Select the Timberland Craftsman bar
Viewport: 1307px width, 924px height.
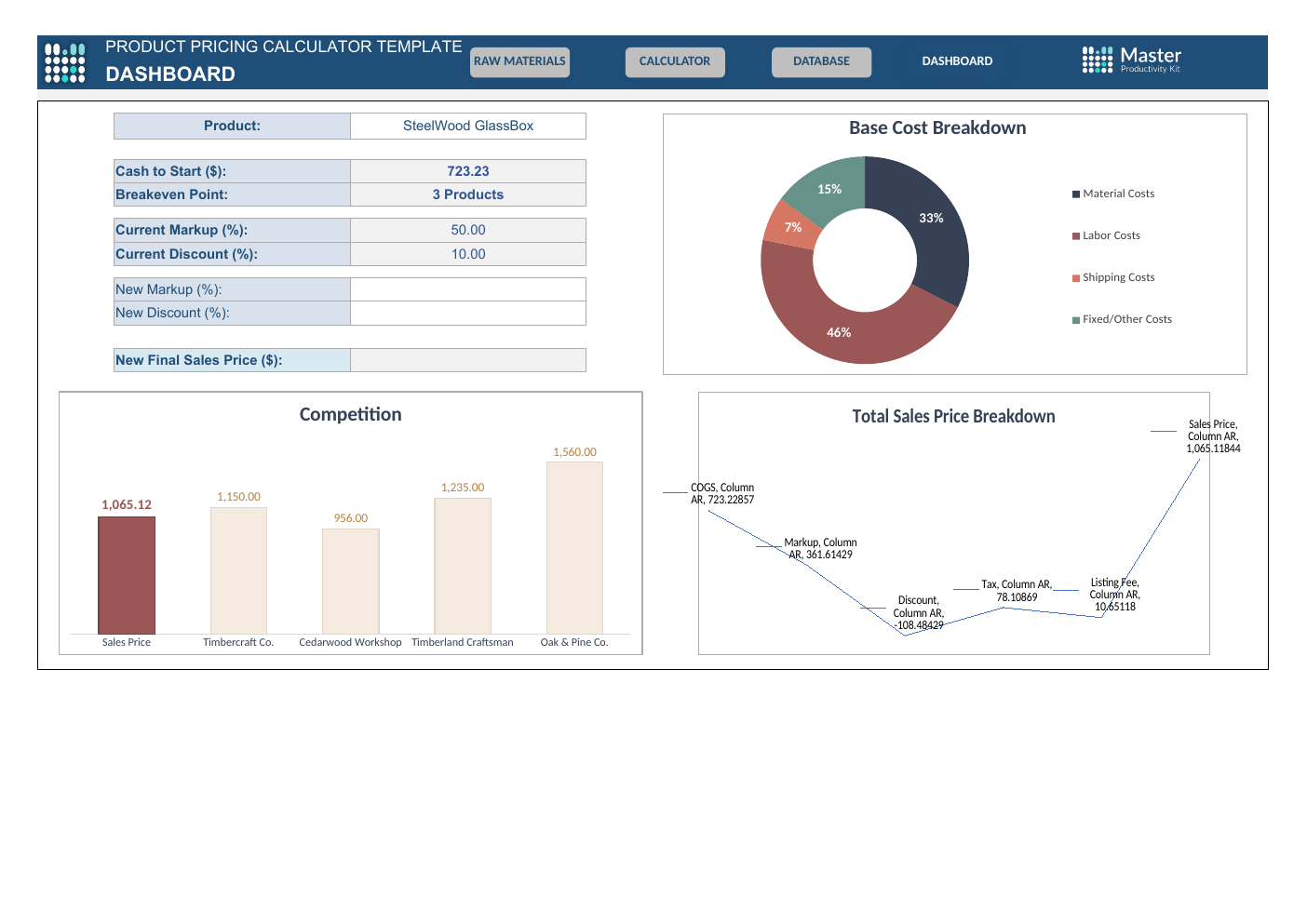tap(463, 566)
